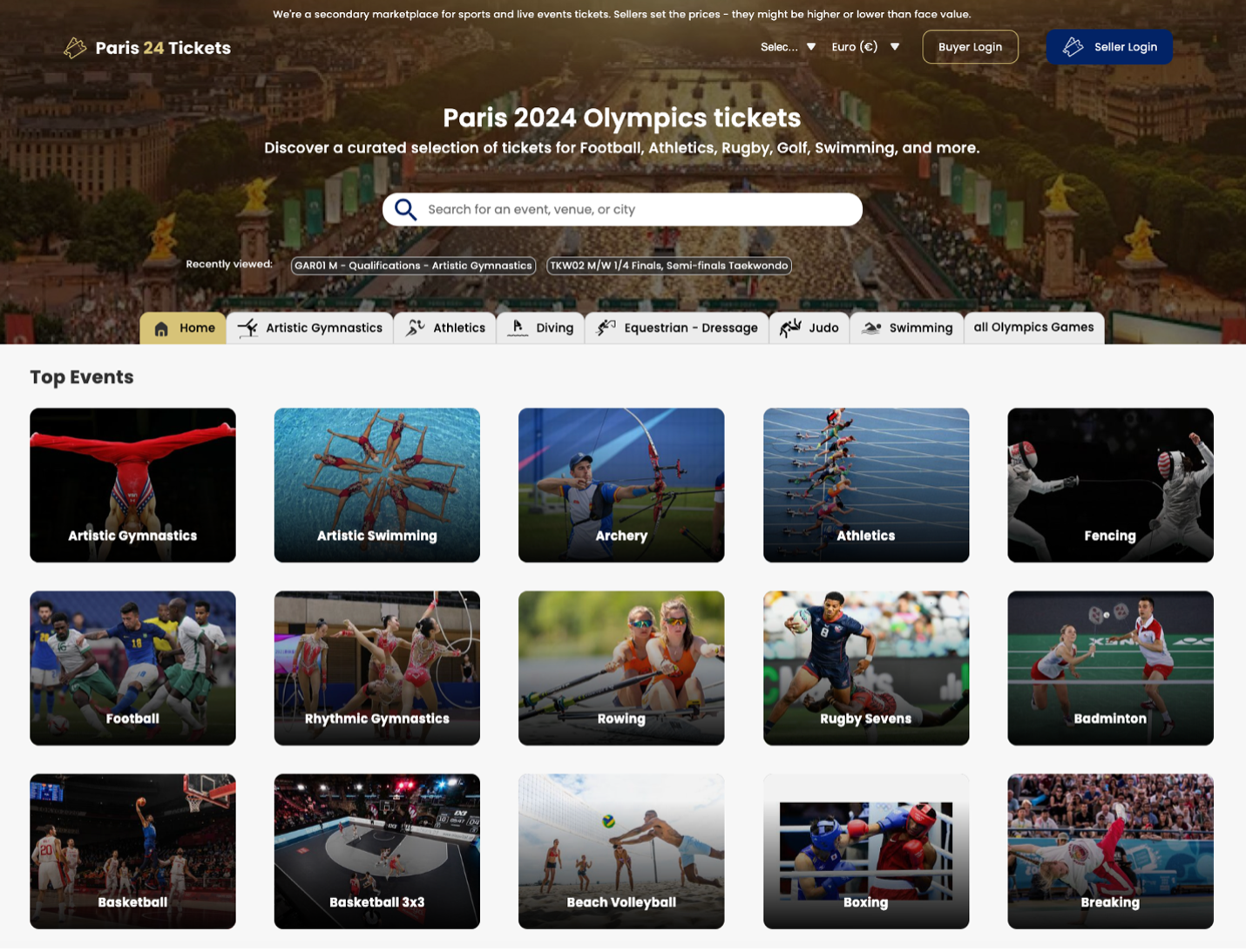Open the Artistic Gymnastics event card
The width and height of the screenshot is (1246, 952).
(x=132, y=485)
